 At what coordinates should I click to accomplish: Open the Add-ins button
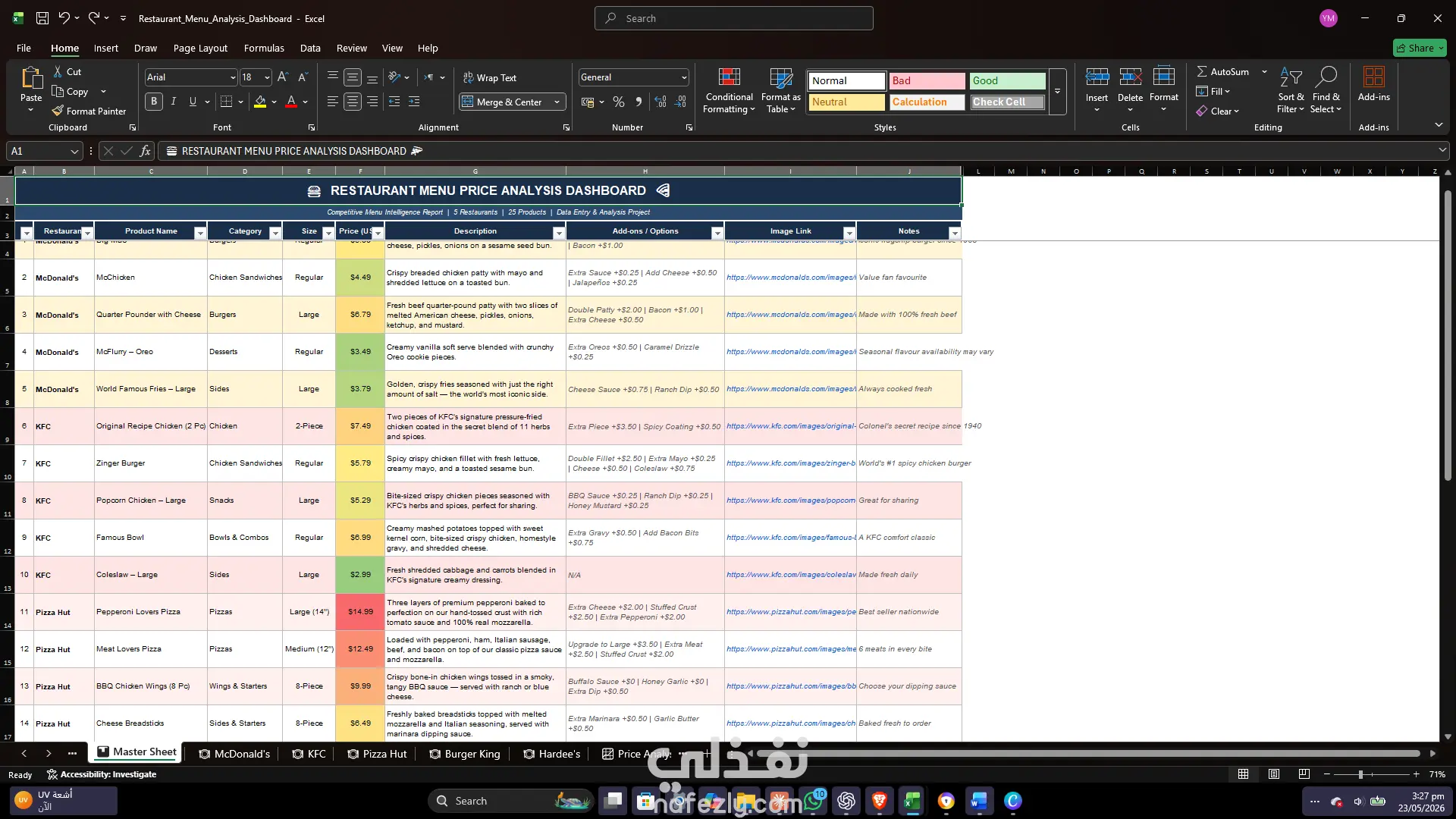point(1373,84)
